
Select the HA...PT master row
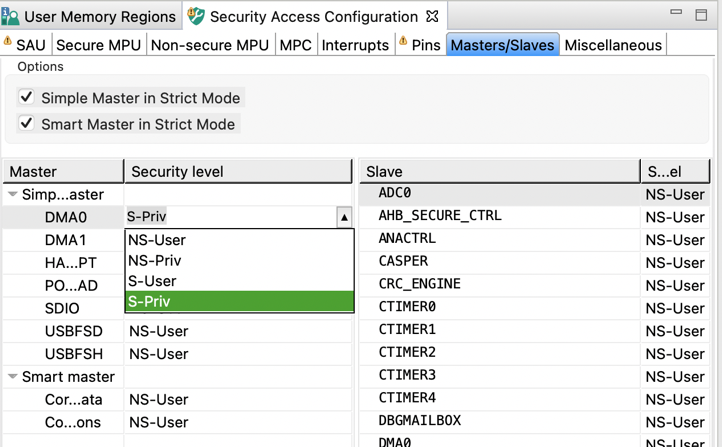64,262
